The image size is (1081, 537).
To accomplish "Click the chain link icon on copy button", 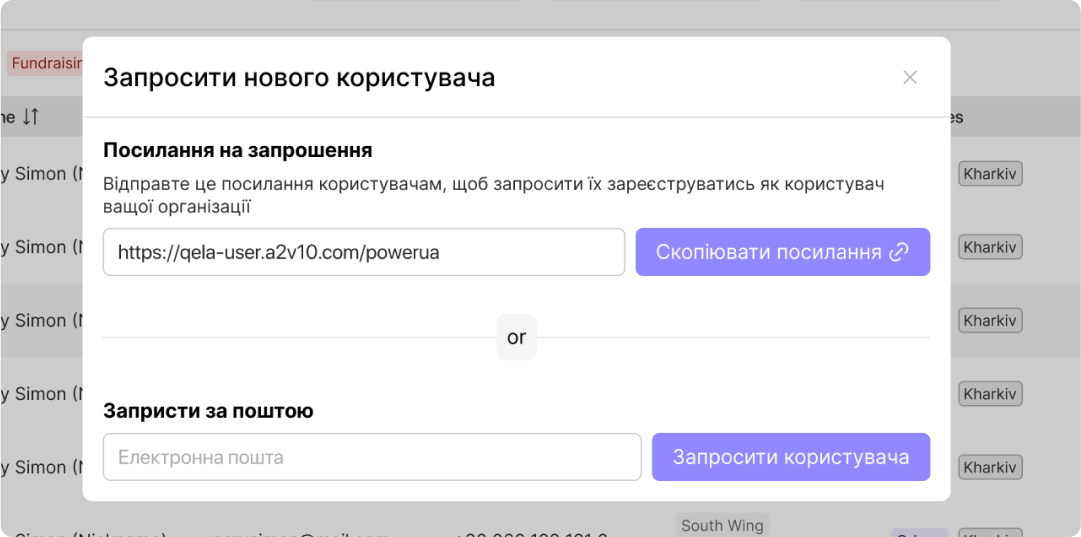I will (899, 253).
